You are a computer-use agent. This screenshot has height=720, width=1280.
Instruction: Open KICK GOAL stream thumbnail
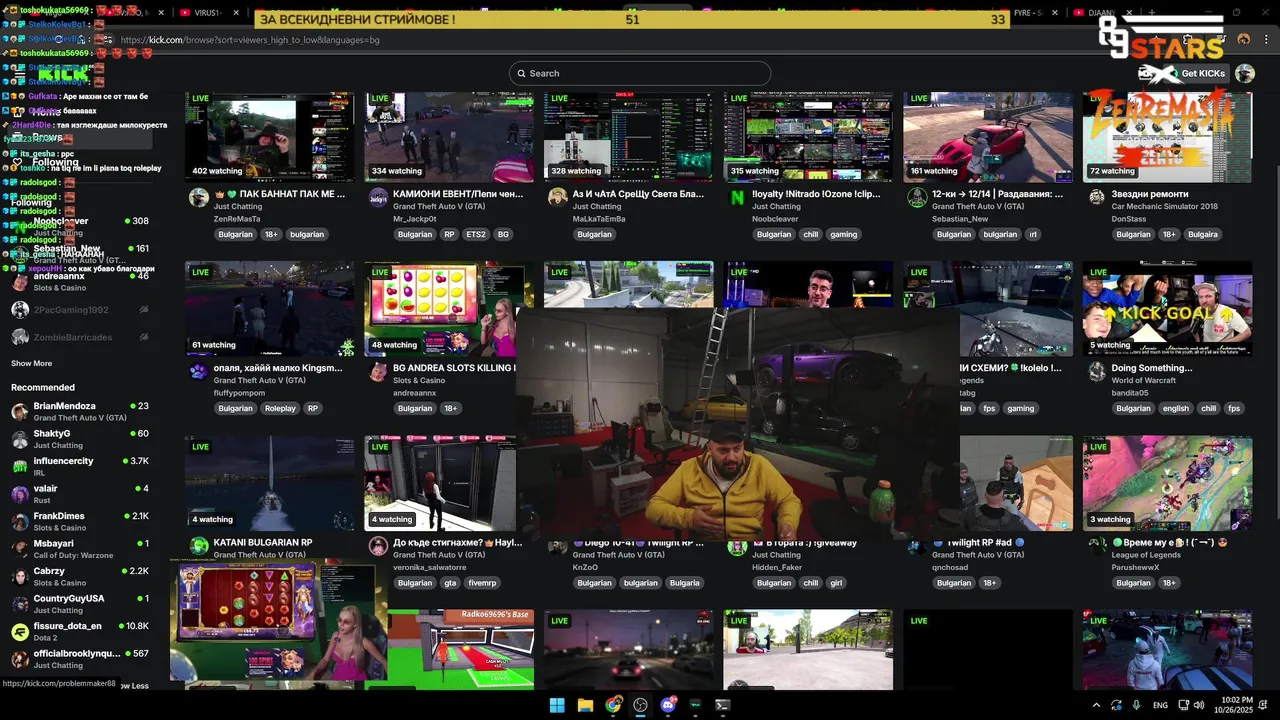(1167, 309)
